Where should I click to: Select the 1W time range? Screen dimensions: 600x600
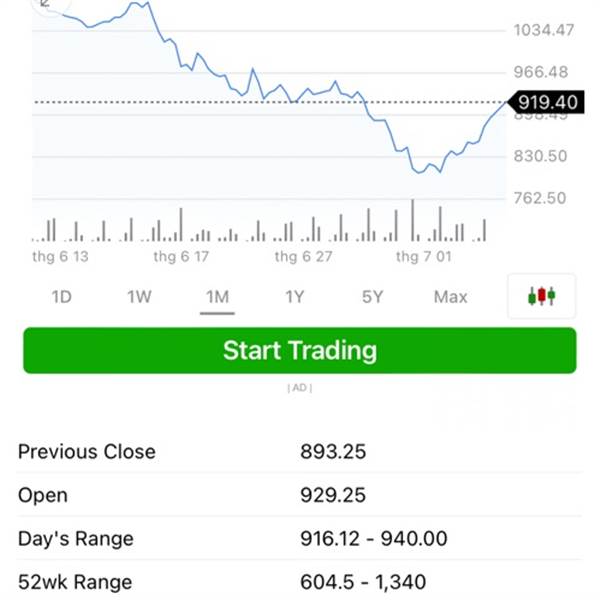tap(139, 297)
